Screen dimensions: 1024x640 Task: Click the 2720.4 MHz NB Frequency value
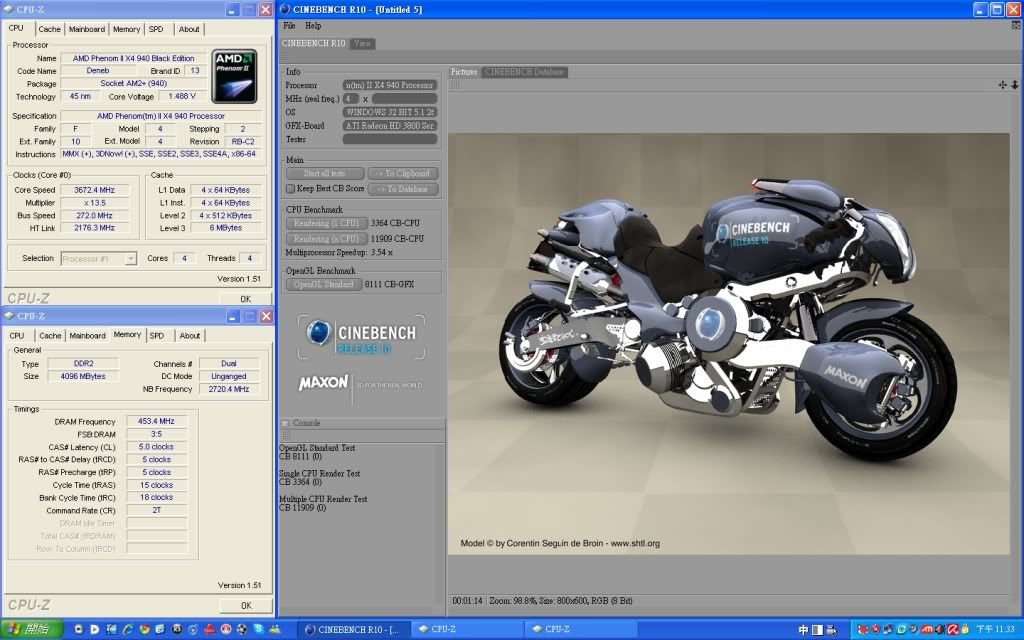point(229,389)
